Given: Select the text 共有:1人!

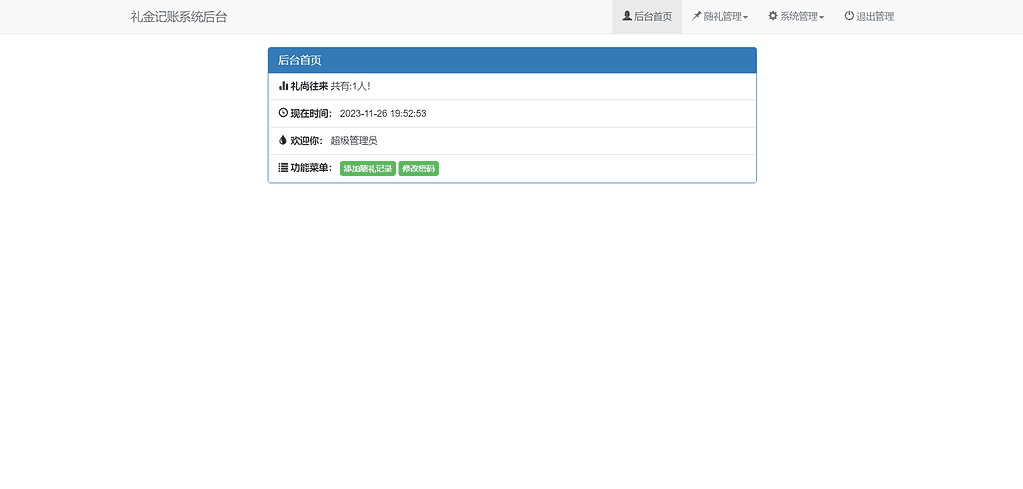Looking at the screenshot, I should tap(350, 86).
